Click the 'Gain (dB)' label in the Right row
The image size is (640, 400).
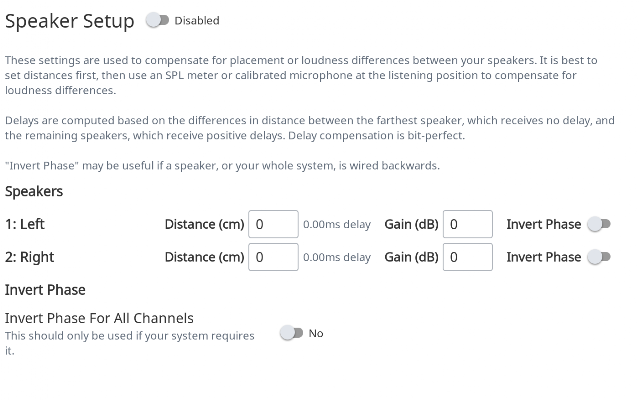pos(411,257)
